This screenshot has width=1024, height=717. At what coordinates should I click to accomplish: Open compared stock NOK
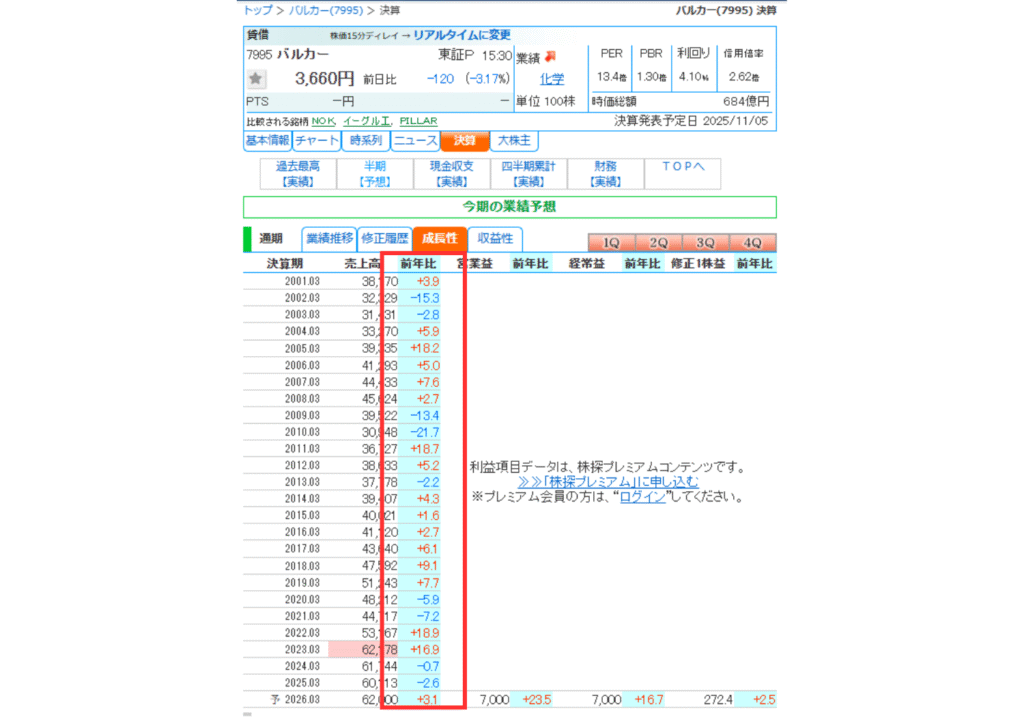(x=323, y=121)
